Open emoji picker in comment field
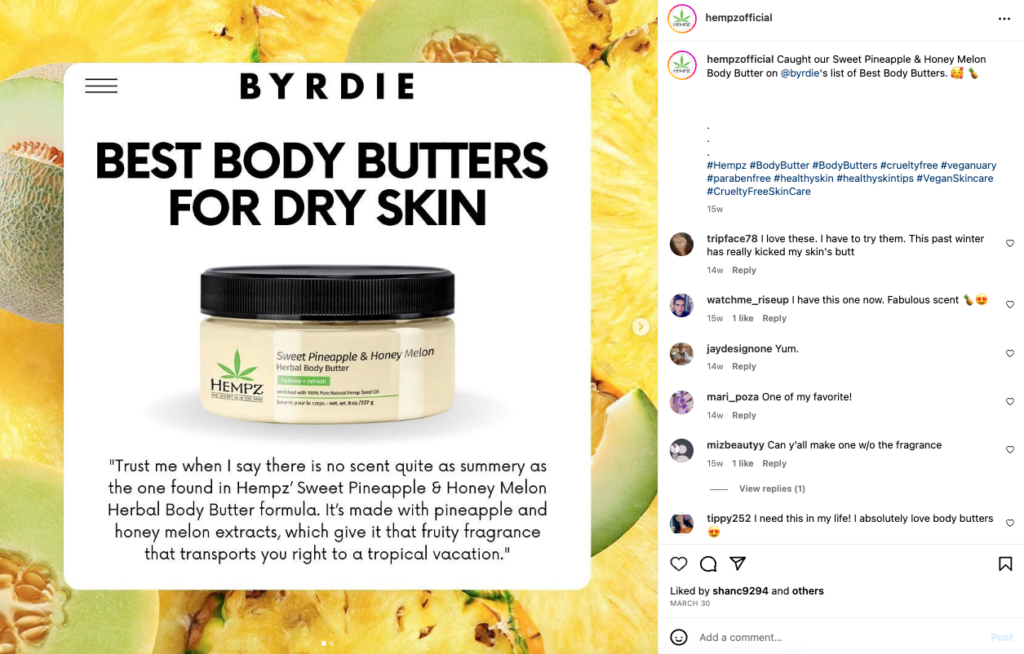Viewport: 1024px width, 654px height. point(679,637)
